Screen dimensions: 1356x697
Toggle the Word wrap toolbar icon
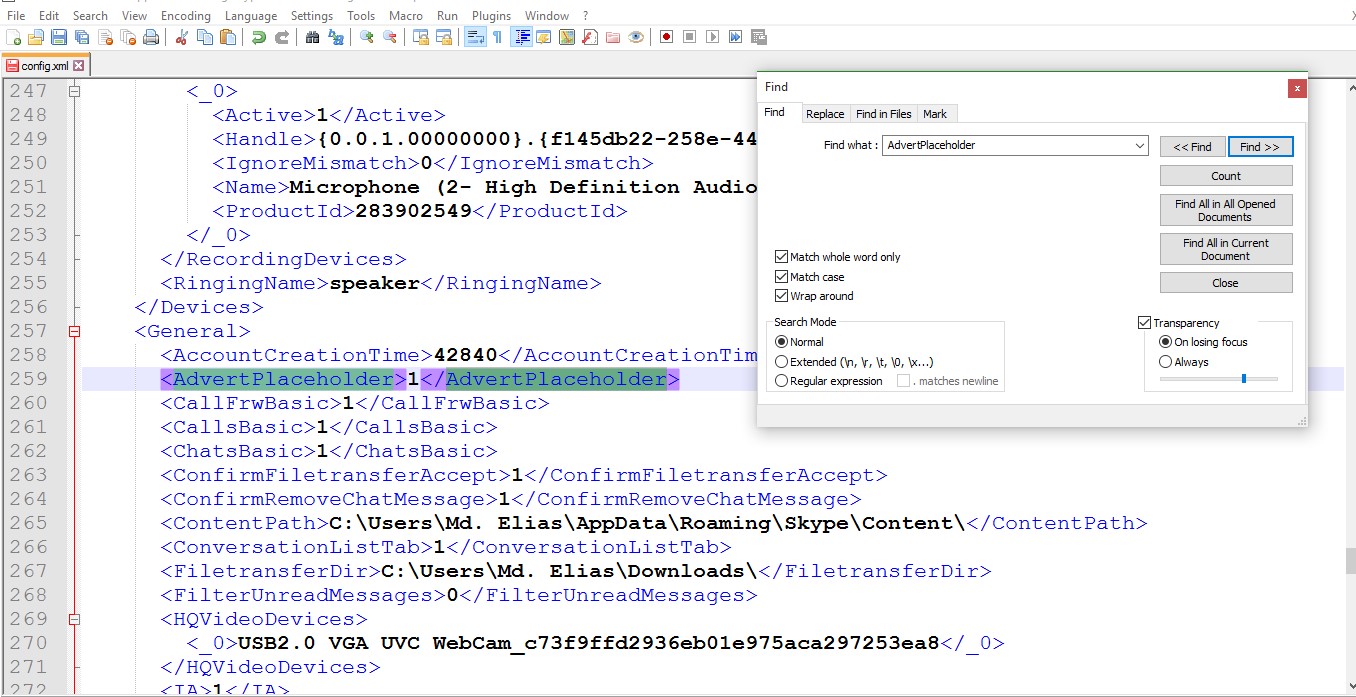474,37
